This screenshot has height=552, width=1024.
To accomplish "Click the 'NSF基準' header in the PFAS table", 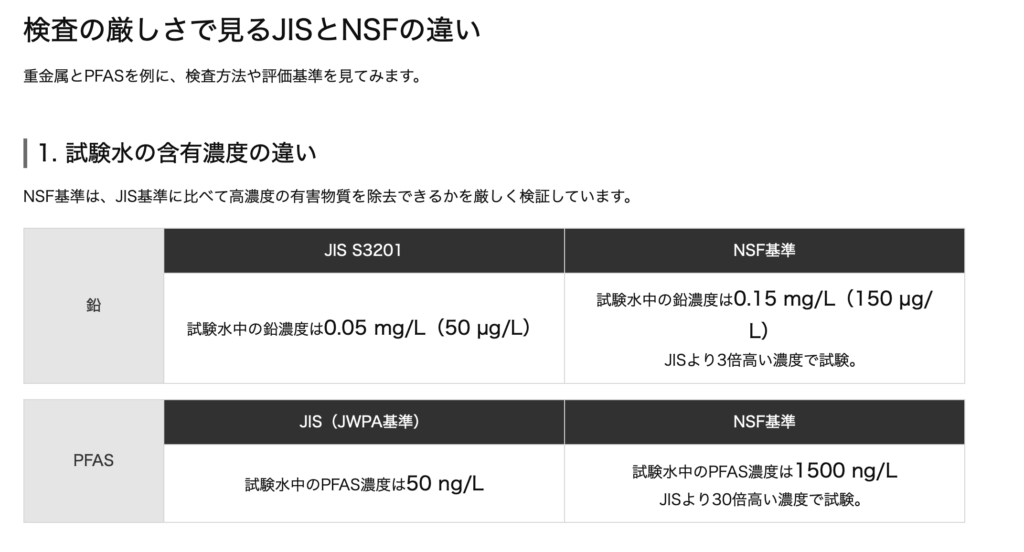I will point(764,421).
